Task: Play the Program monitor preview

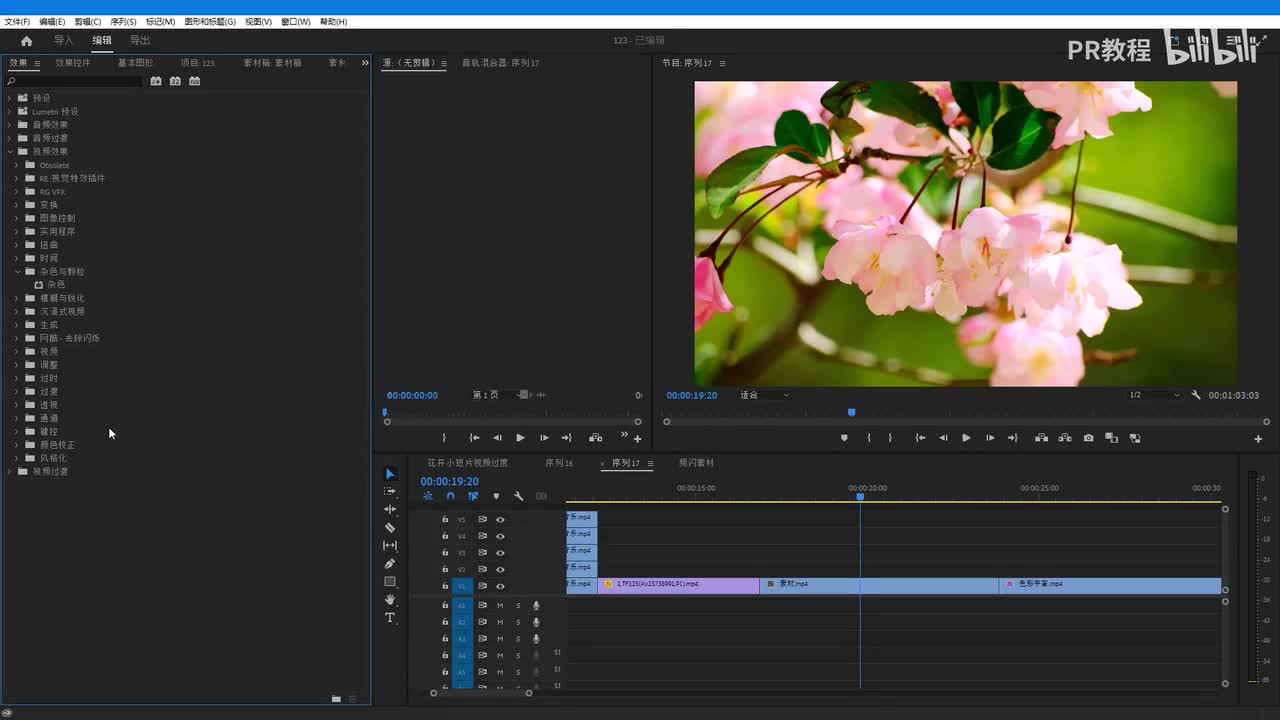Action: click(965, 438)
